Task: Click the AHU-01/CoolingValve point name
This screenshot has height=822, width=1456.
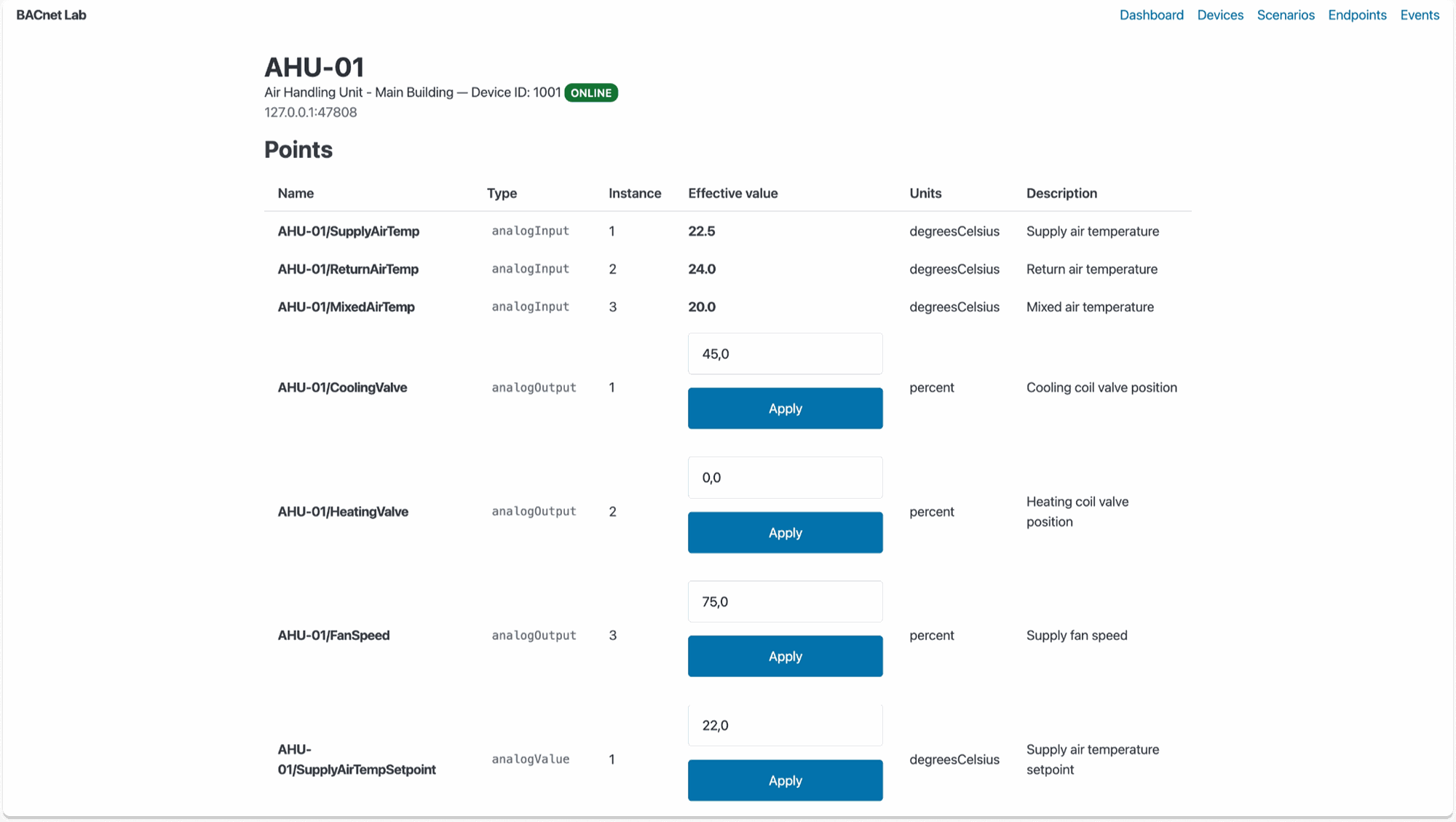Action: tap(342, 388)
